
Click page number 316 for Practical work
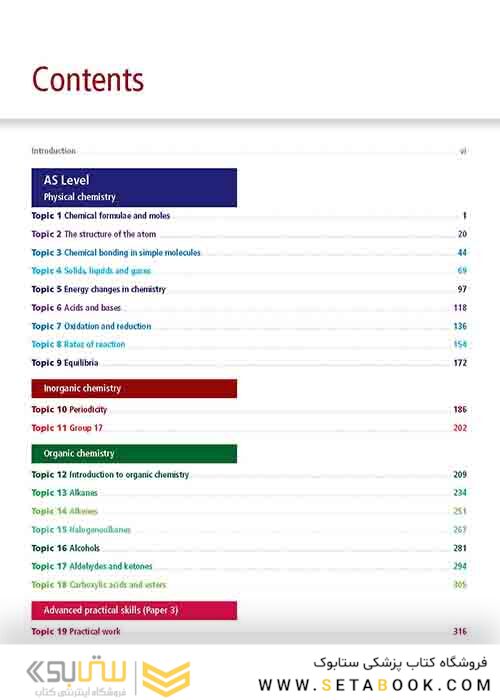pos(460,631)
